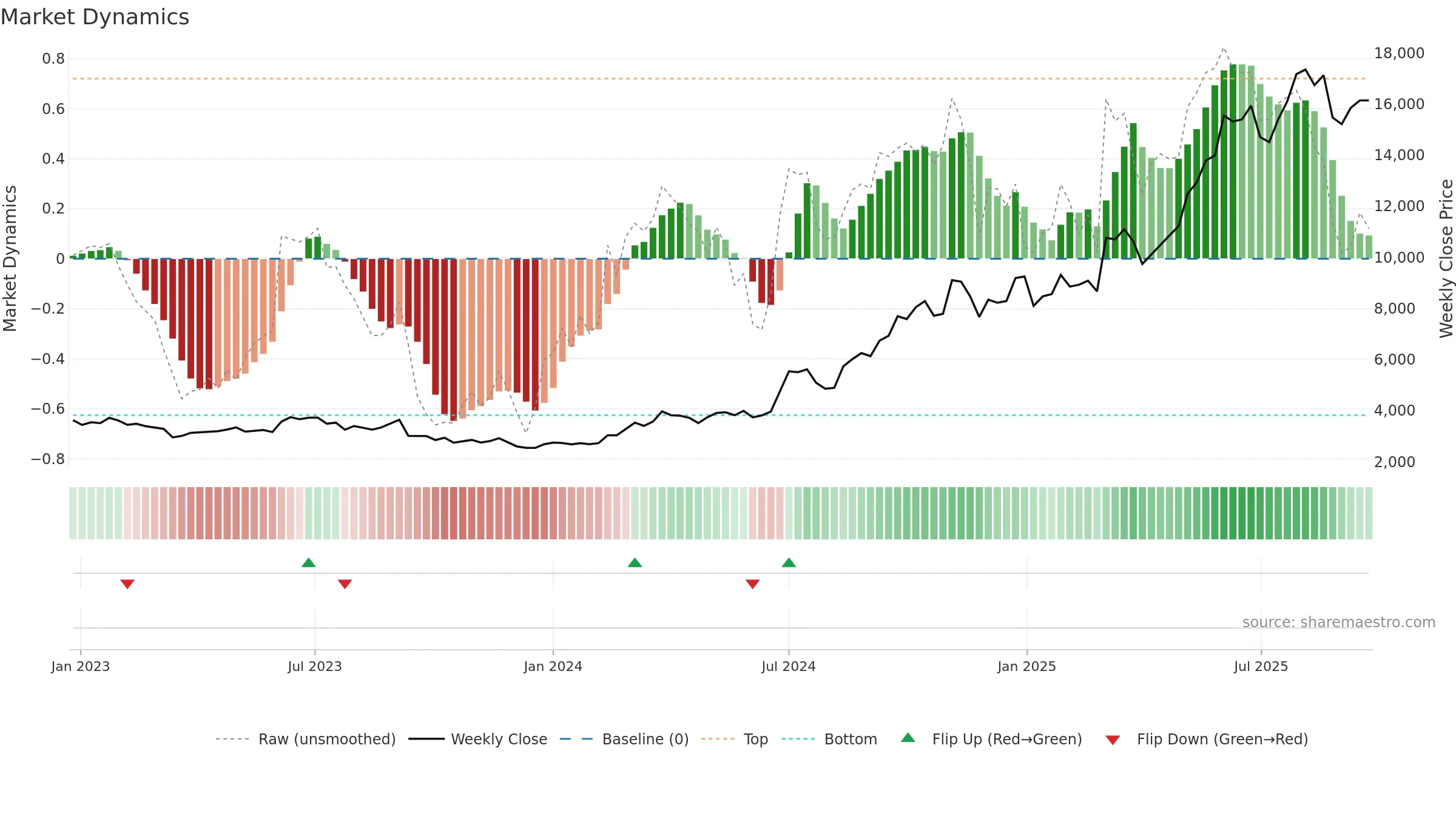
Task: Click the orange dashed Top line swatch in legend
Action: coord(718,739)
